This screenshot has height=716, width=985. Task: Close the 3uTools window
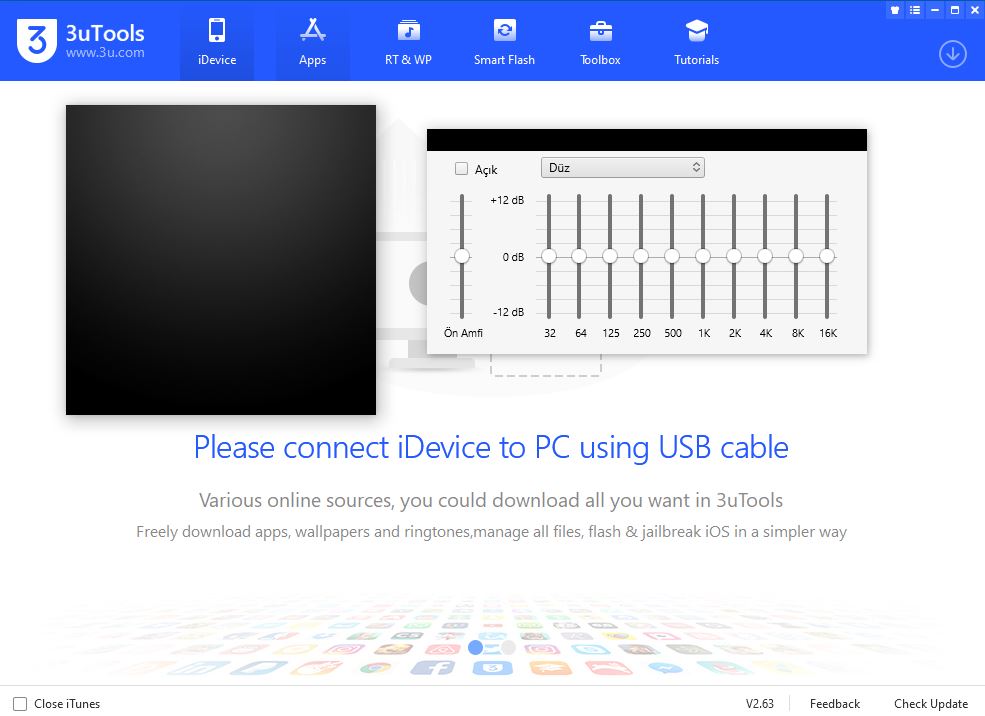975,9
